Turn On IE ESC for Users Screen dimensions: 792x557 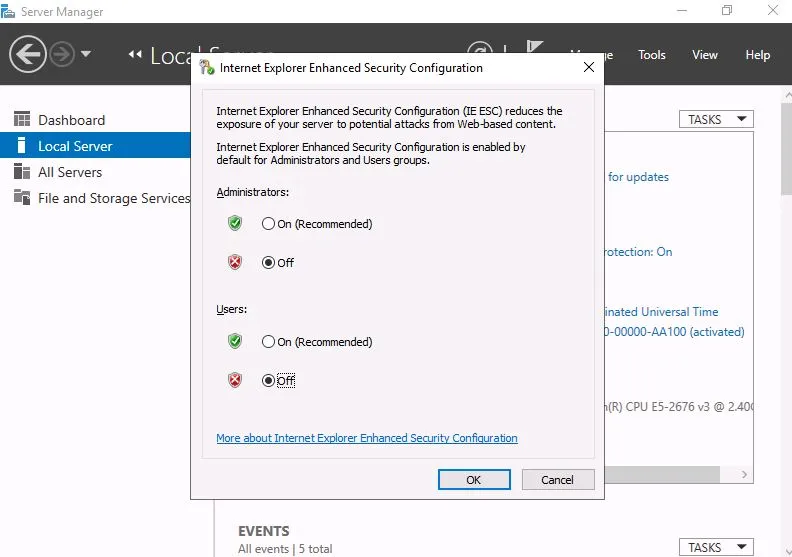(268, 342)
